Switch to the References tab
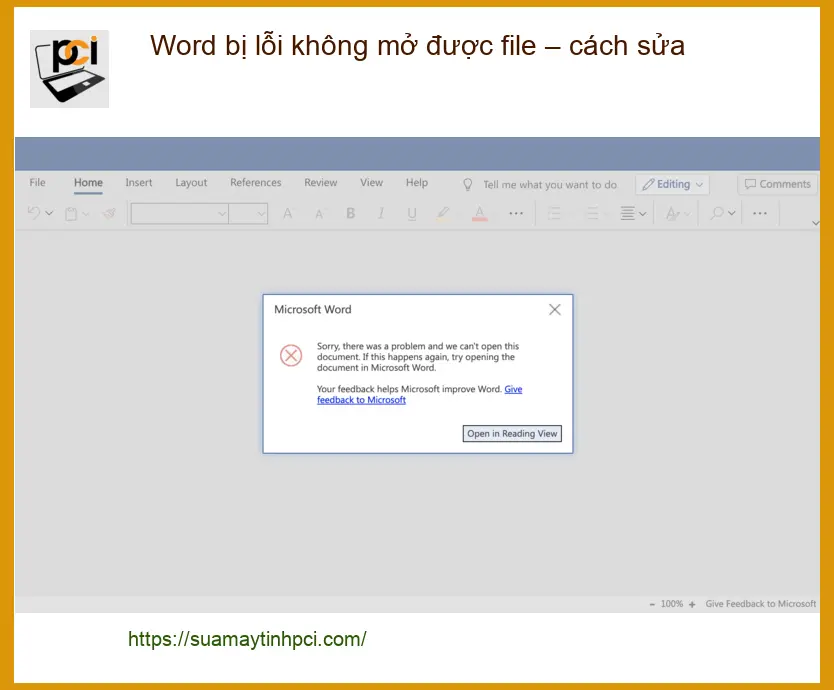Viewport: 834px width, 690px height. (x=256, y=182)
